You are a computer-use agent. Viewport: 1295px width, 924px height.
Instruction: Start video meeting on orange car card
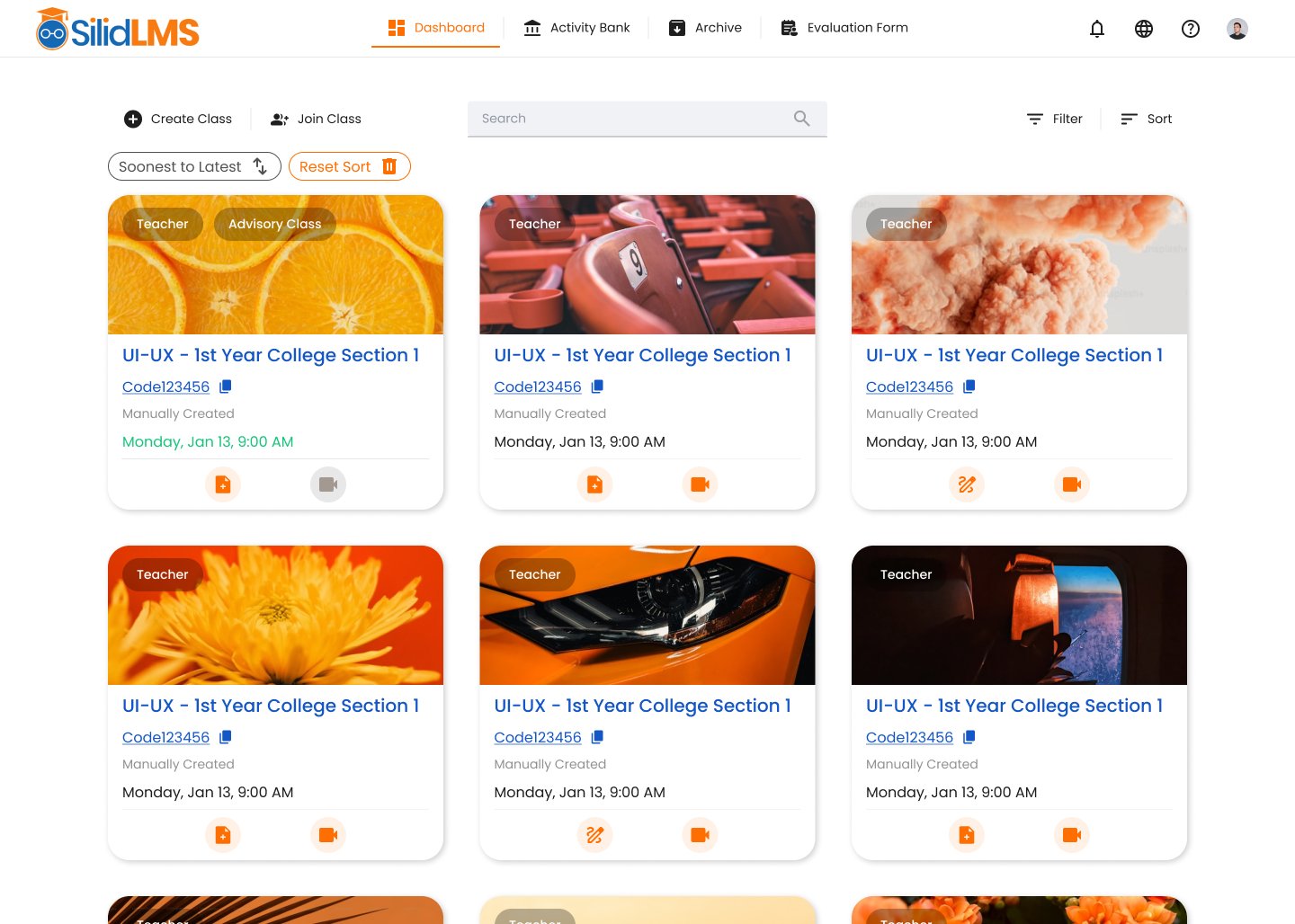pyautogui.click(x=700, y=835)
